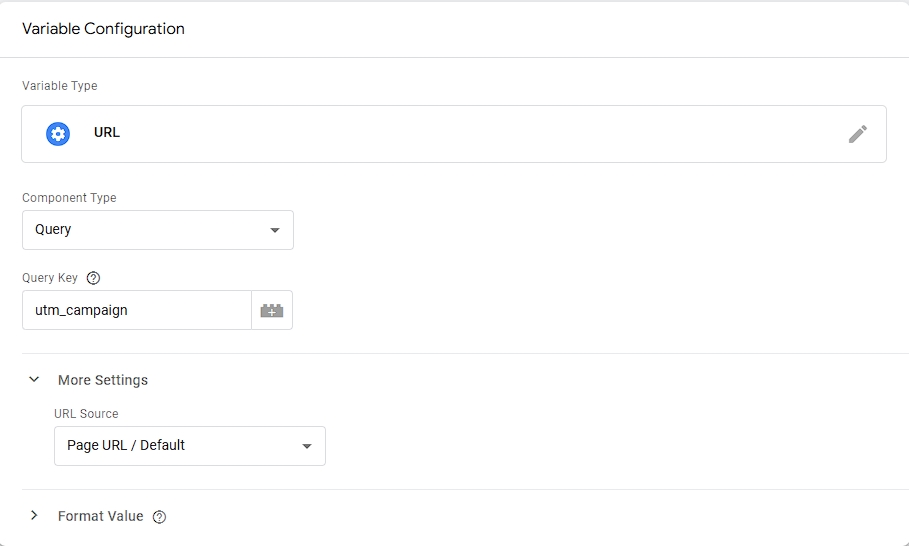Click the Query Key label text
This screenshot has width=909, height=546.
50,278
